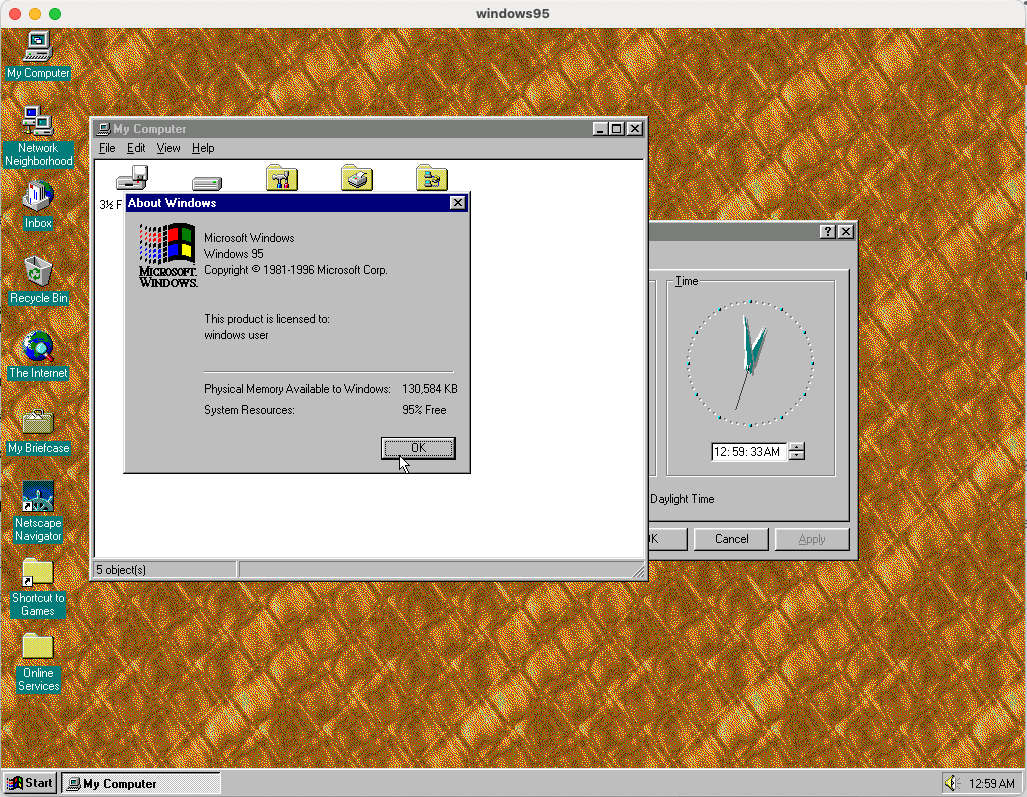Select the Printers folder in My Computer

pos(357,179)
